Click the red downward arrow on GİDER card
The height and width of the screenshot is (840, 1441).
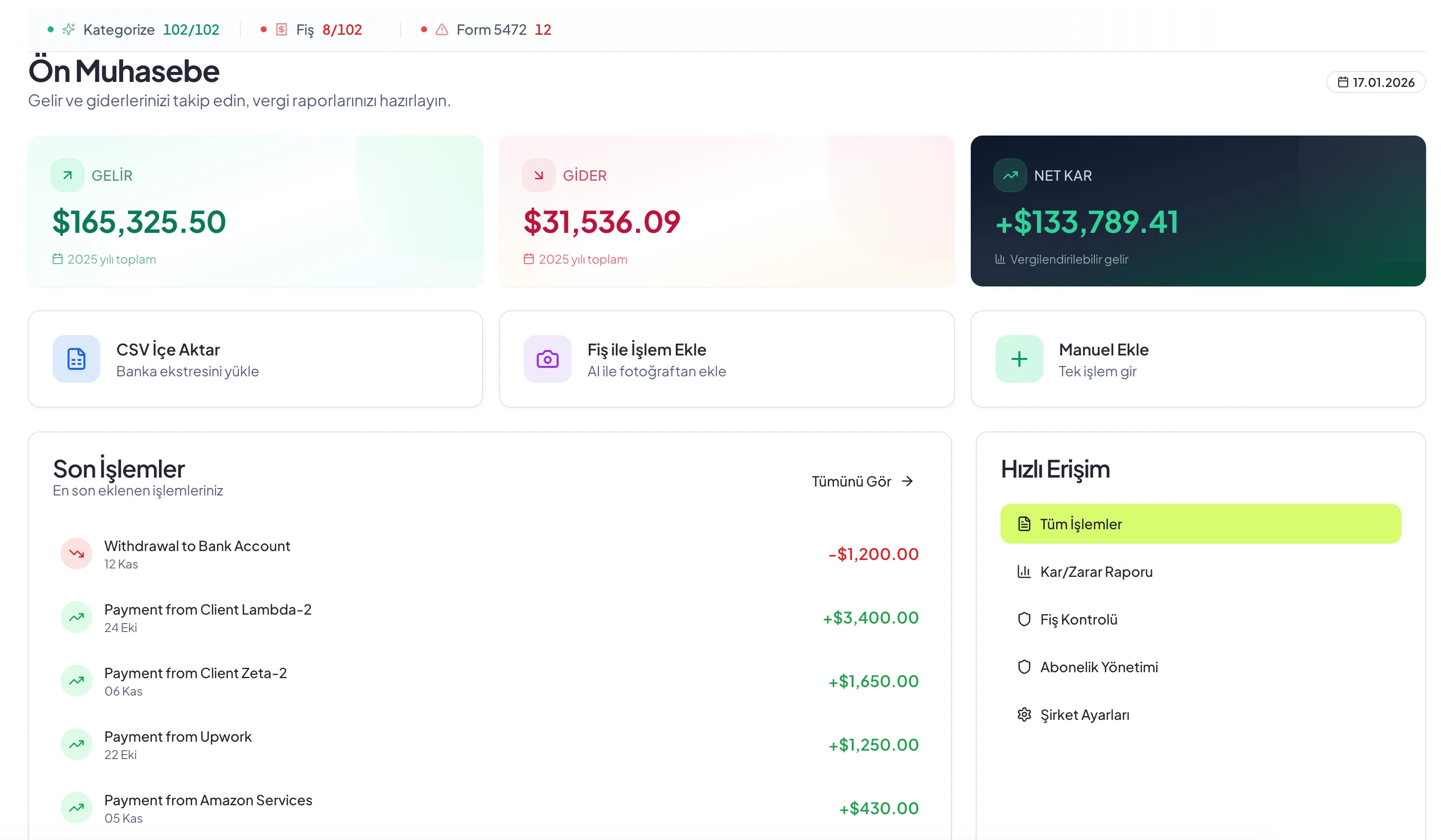click(x=538, y=175)
